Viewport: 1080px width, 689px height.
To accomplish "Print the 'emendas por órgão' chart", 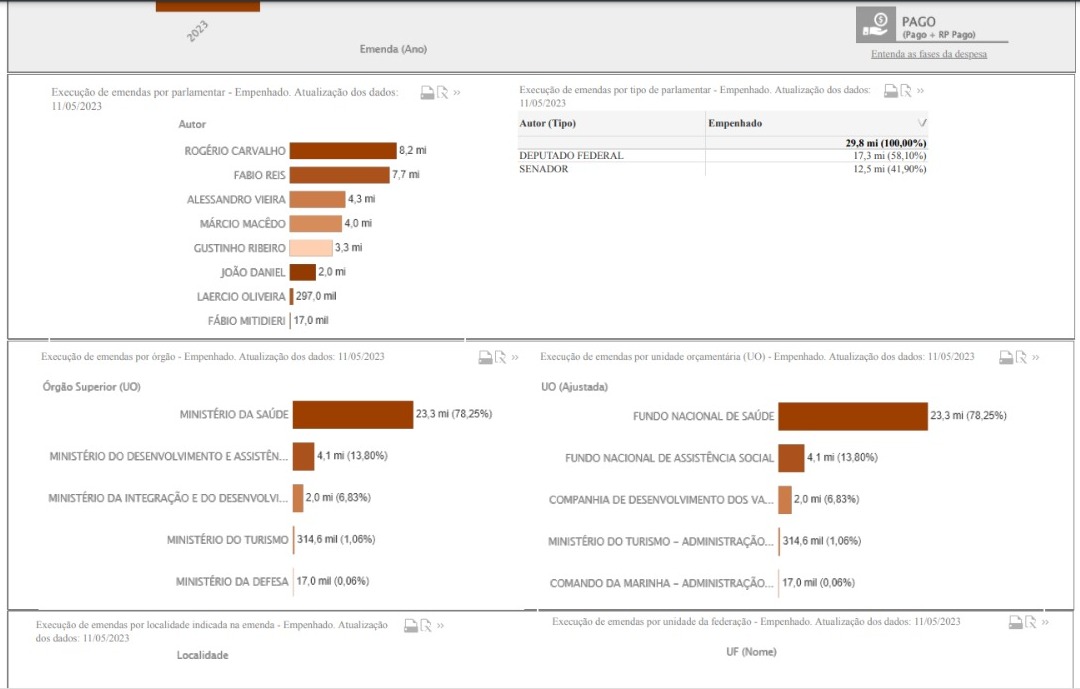I will 485,357.
